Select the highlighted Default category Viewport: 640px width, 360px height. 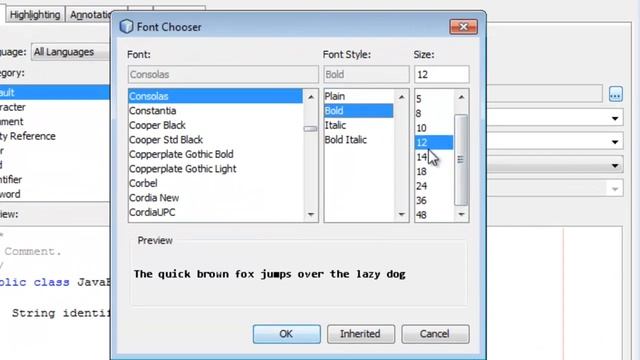55,93
